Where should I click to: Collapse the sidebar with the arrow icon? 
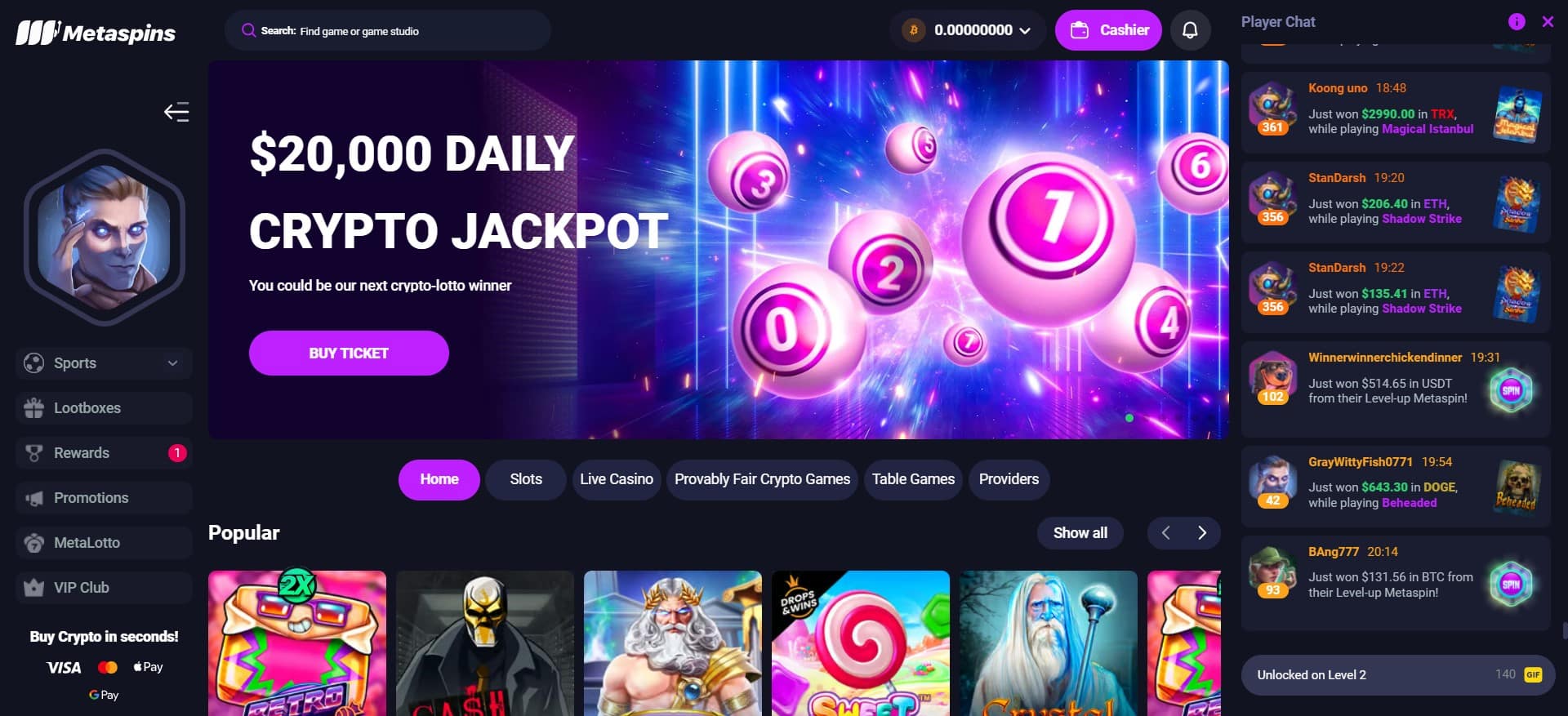(176, 112)
